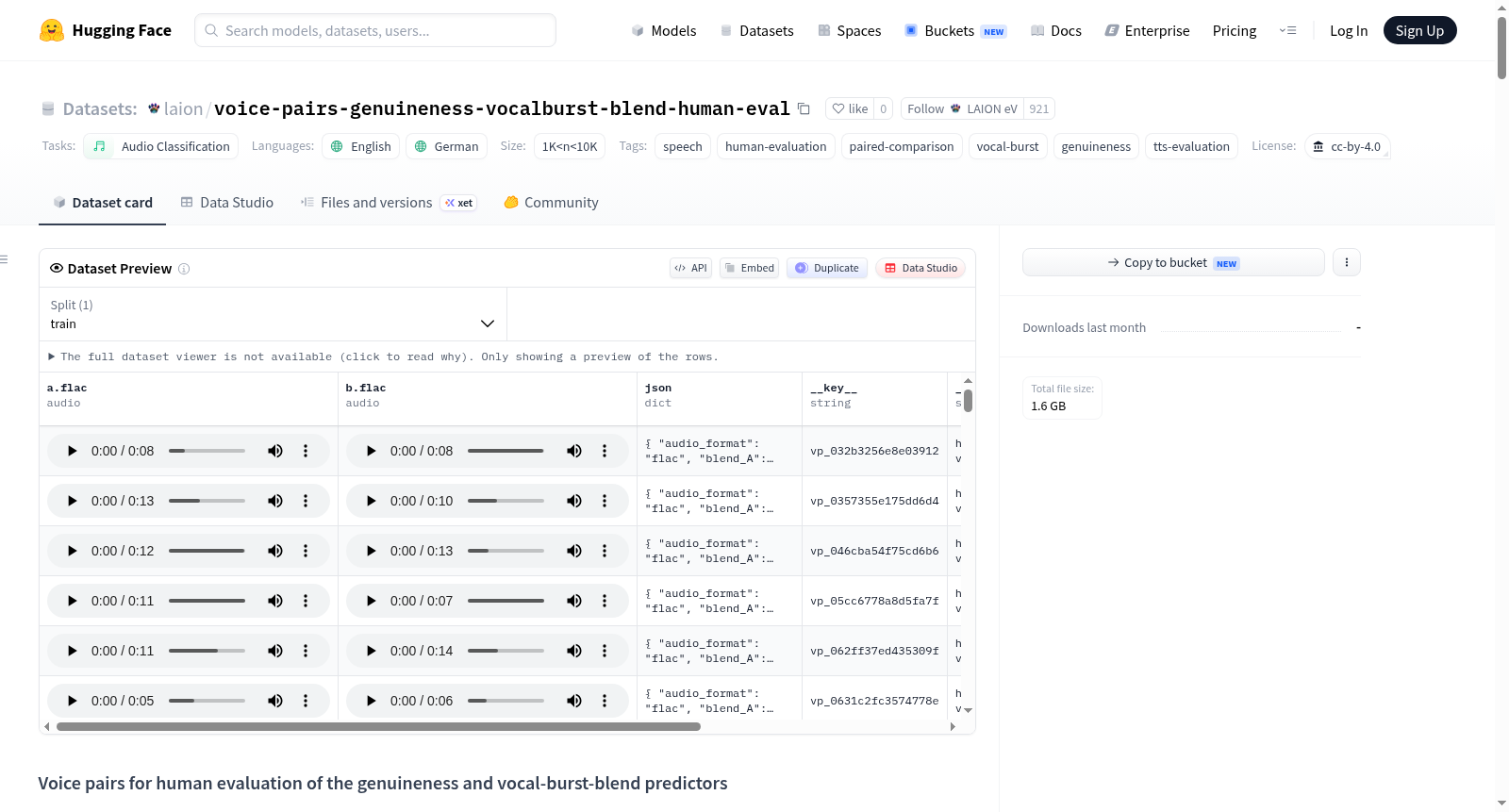
Task: Click a.flac seek slider in row vp_0631c2fc3574778e
Action: pyautogui.click(x=207, y=701)
